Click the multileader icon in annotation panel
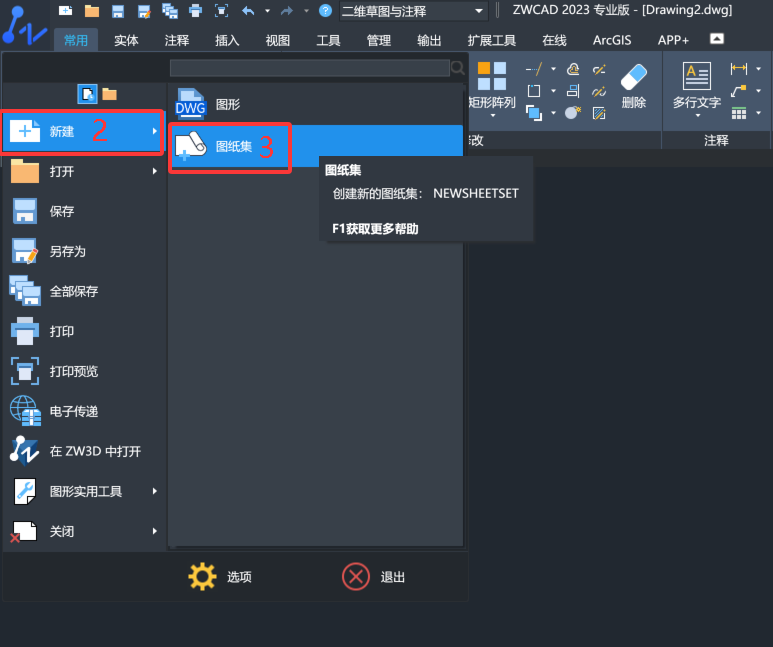Image resolution: width=773 pixels, height=647 pixels. click(x=738, y=91)
